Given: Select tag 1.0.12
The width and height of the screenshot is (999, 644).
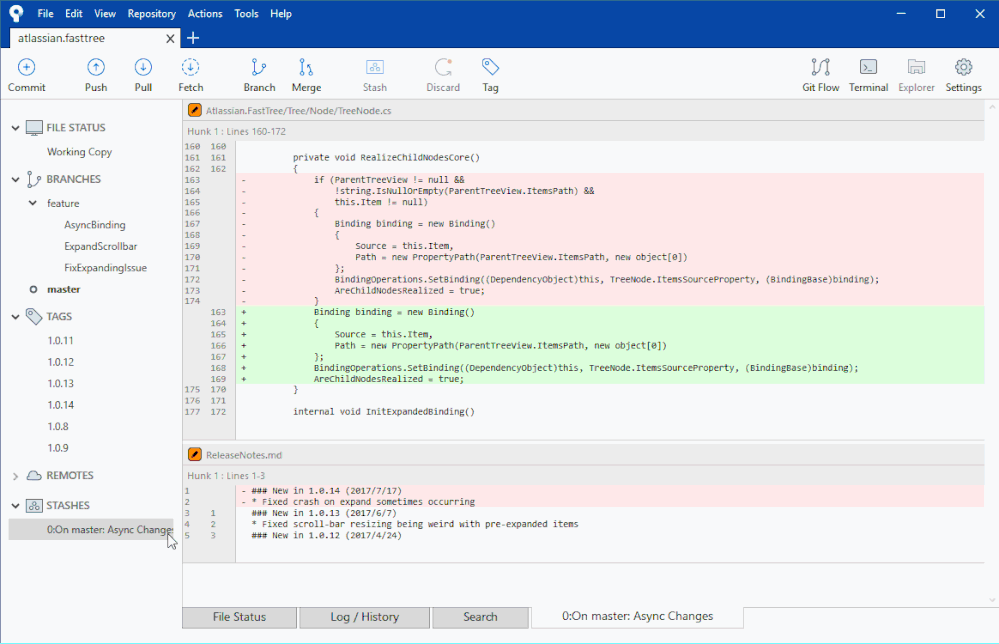Looking at the screenshot, I should pyautogui.click(x=61, y=362).
